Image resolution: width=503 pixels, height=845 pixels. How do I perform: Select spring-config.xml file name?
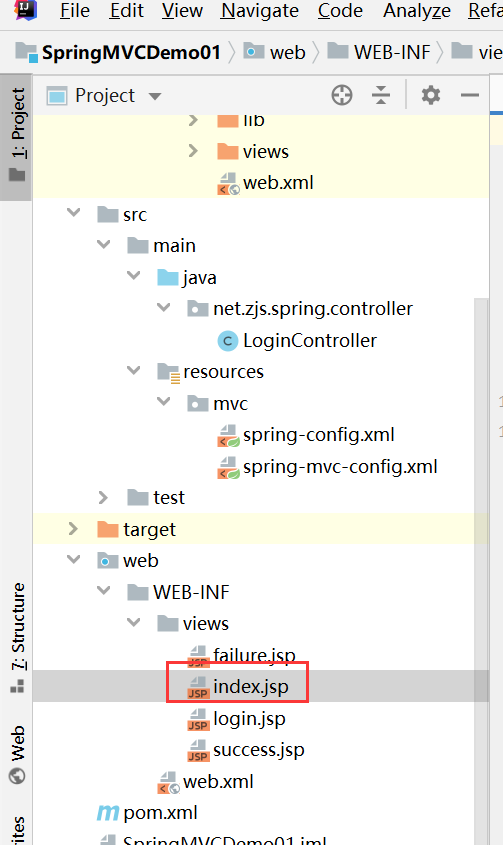click(x=319, y=434)
